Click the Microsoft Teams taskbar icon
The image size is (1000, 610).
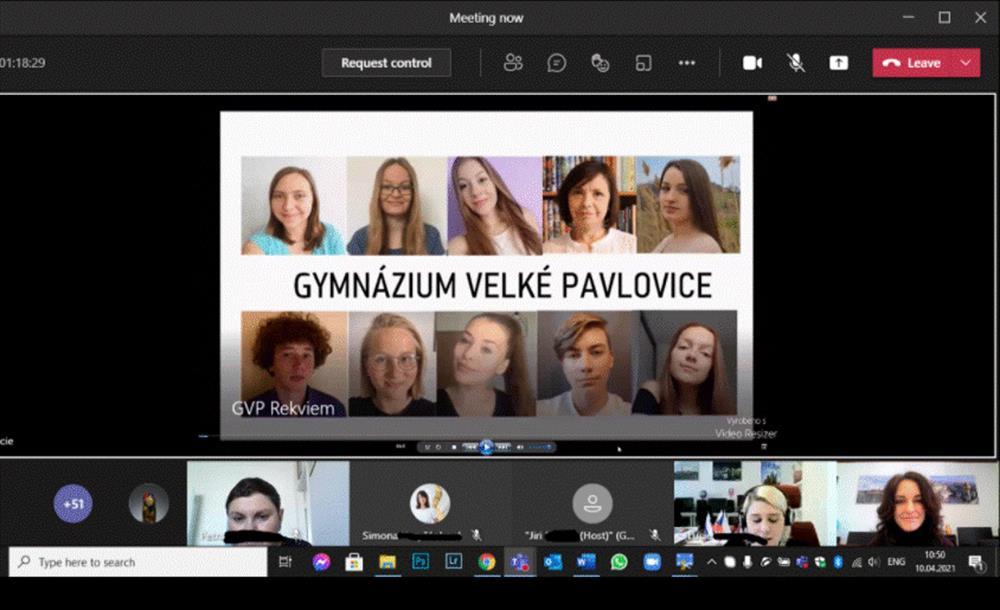coord(520,562)
